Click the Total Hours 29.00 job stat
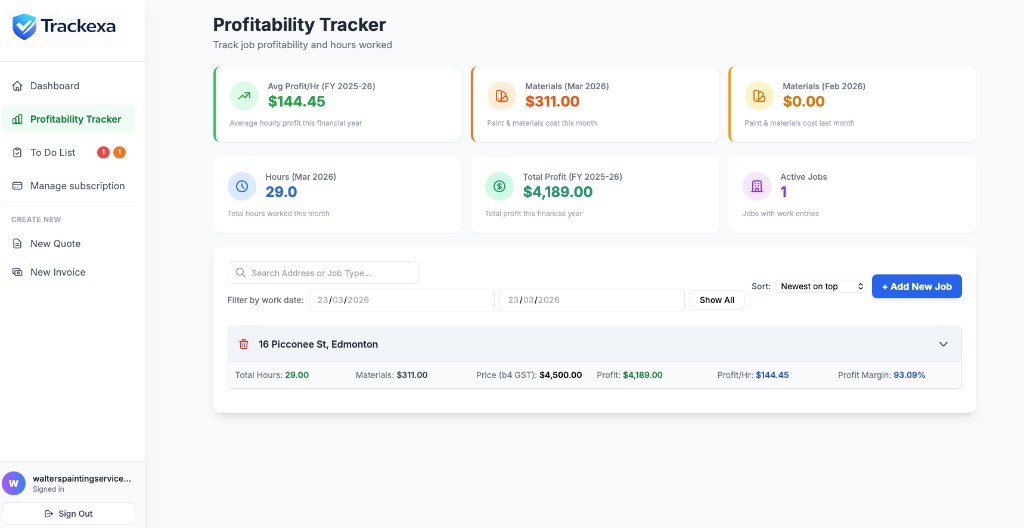This screenshot has width=1024, height=528. click(272, 375)
